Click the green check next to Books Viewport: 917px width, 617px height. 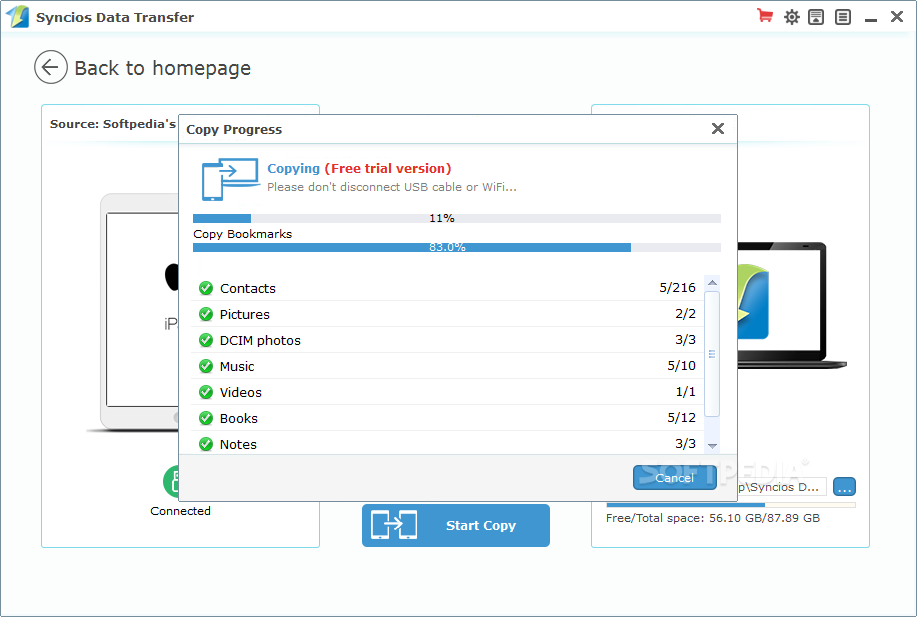point(206,418)
